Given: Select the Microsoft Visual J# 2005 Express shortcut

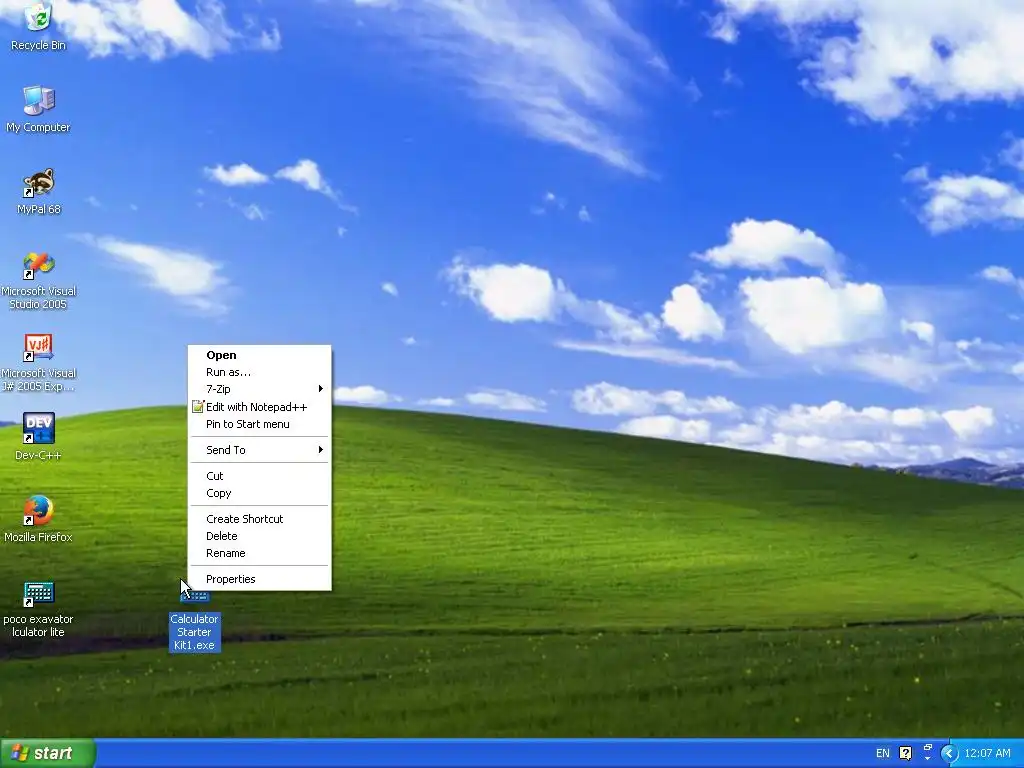Looking at the screenshot, I should click(x=39, y=362).
